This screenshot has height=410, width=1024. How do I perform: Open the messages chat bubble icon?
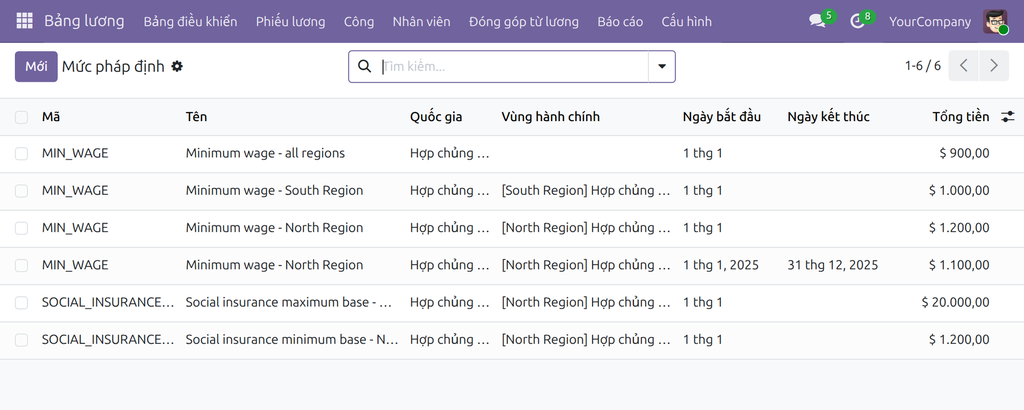point(817,22)
